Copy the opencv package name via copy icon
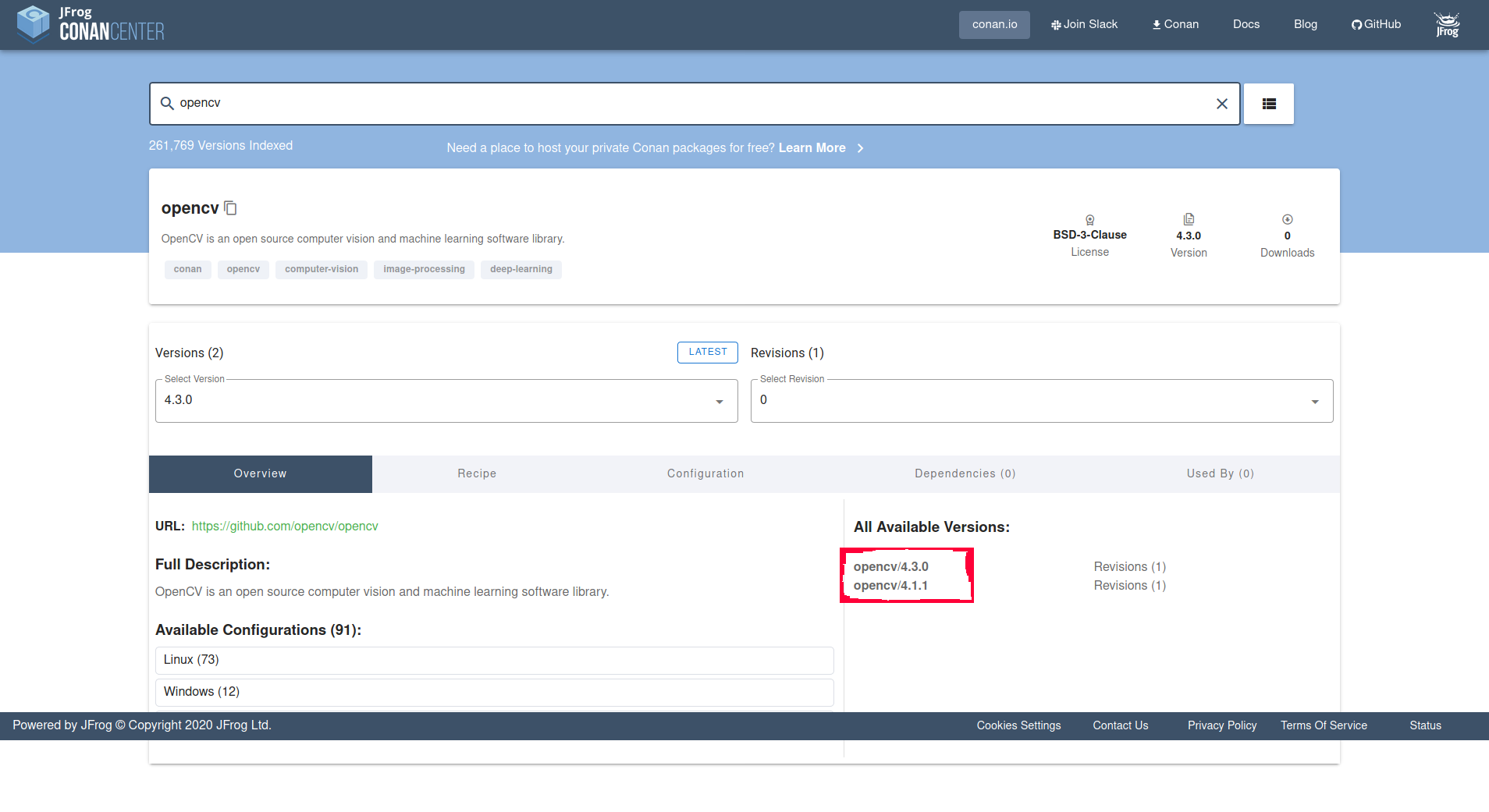 [229, 207]
